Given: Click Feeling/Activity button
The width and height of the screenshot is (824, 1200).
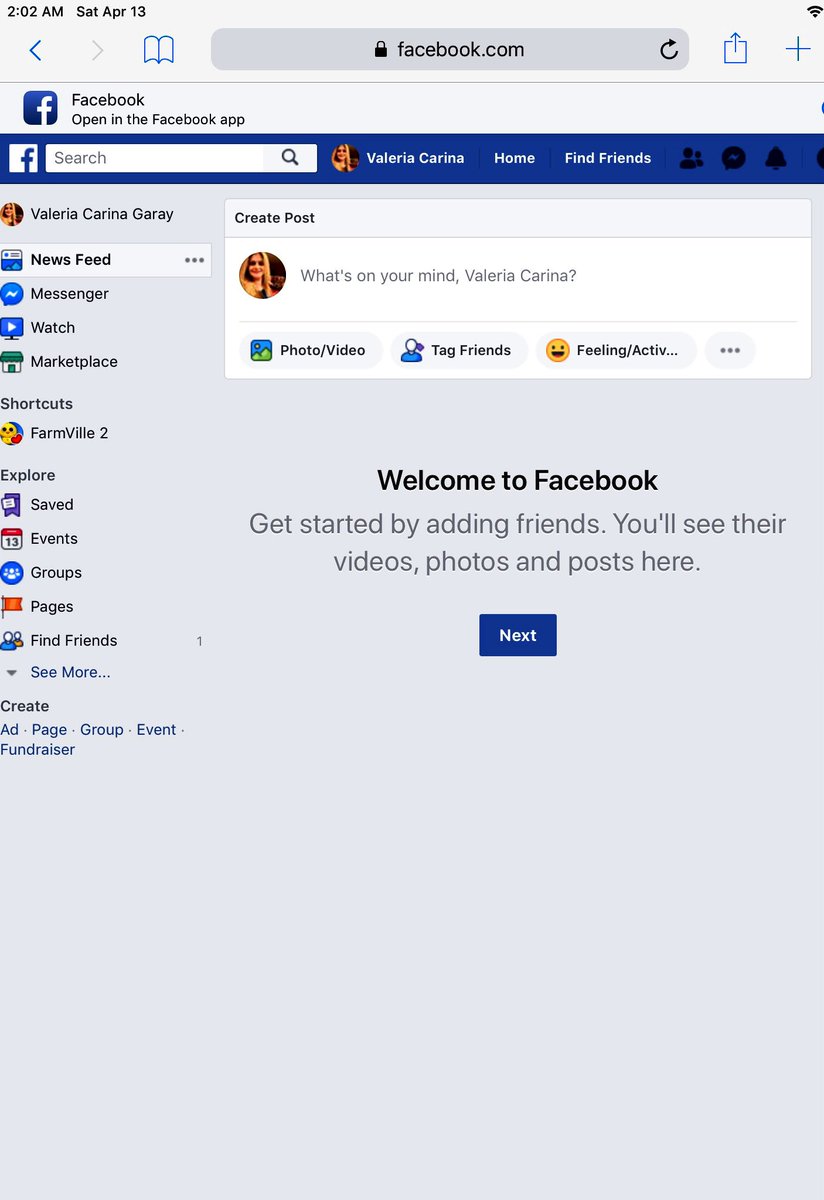Looking at the screenshot, I should tap(615, 350).
